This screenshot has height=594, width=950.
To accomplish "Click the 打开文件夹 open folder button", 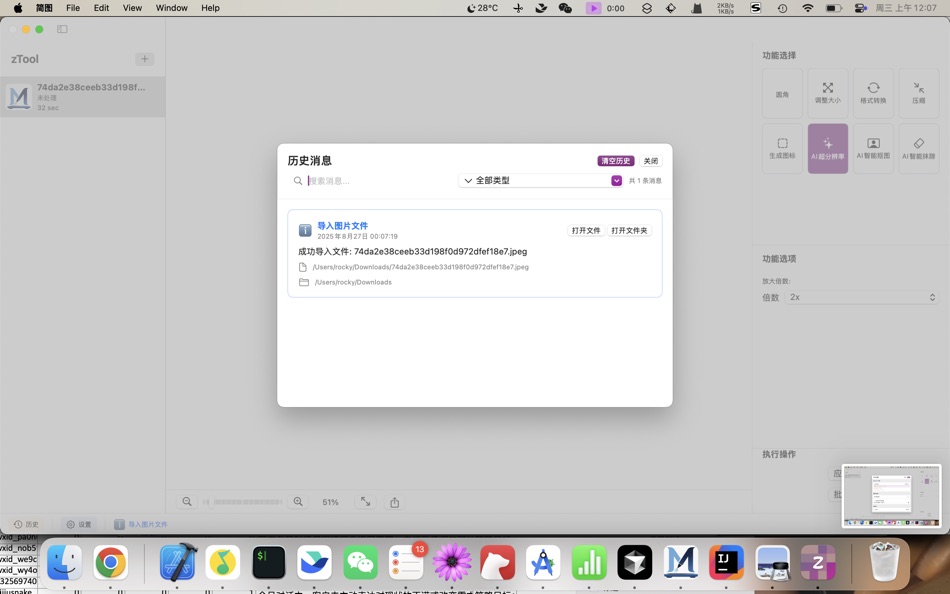I will [629, 230].
